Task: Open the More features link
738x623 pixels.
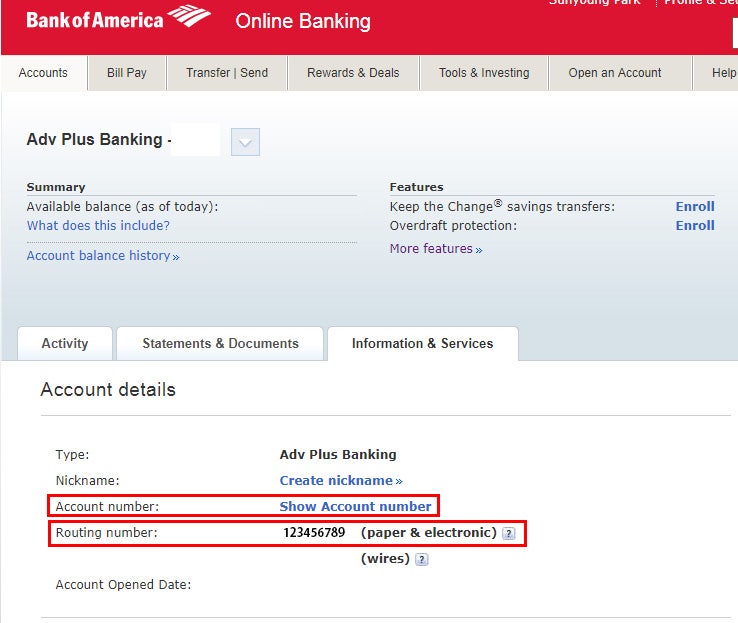Action: coord(436,248)
